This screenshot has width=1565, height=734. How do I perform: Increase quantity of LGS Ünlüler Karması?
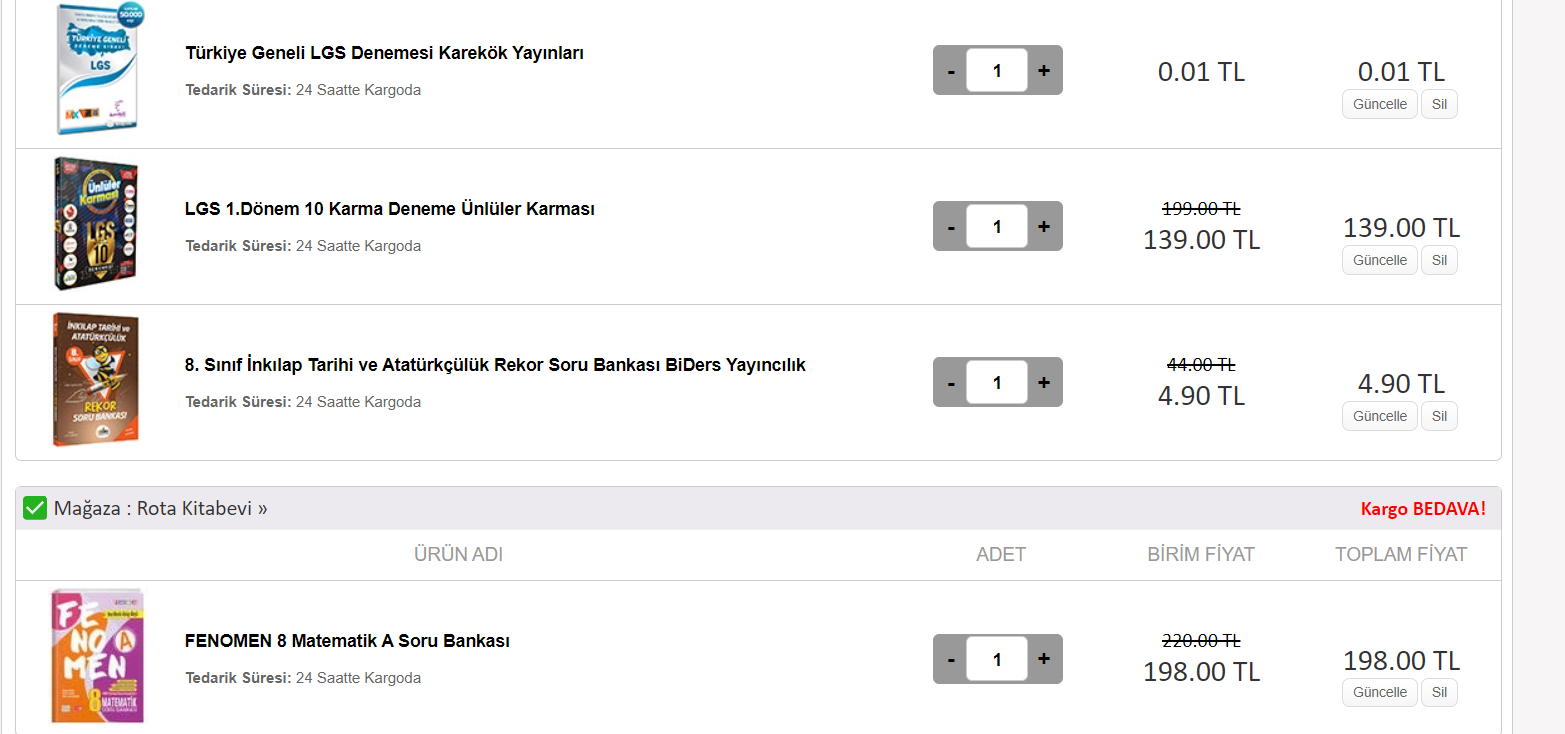click(x=1044, y=227)
